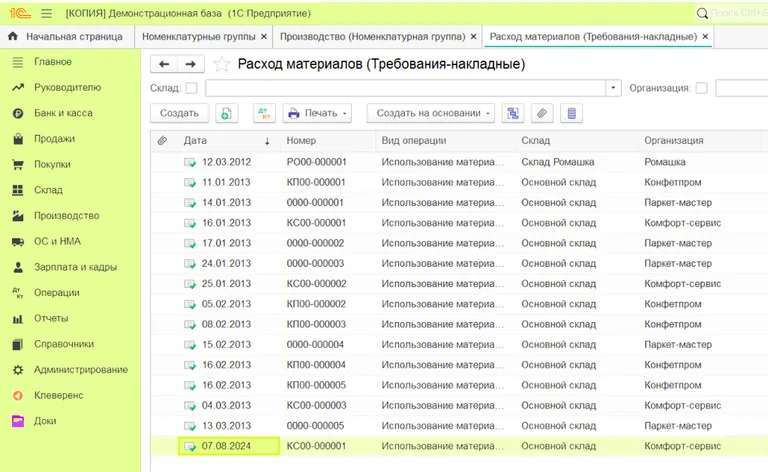
Task: Click the list report icon in toolbar
Action: pos(571,113)
